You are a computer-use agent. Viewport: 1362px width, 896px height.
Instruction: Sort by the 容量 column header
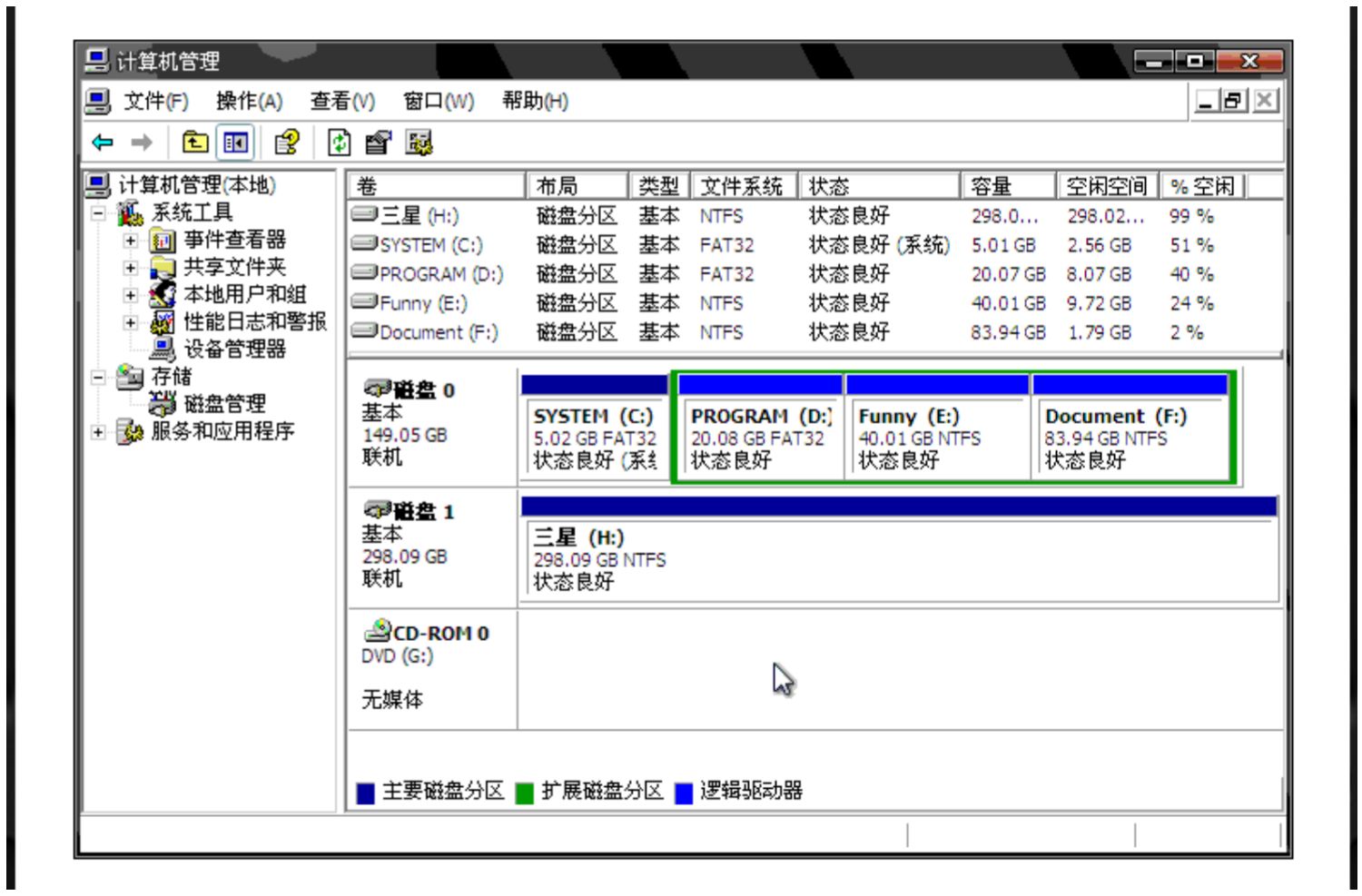point(1009,186)
